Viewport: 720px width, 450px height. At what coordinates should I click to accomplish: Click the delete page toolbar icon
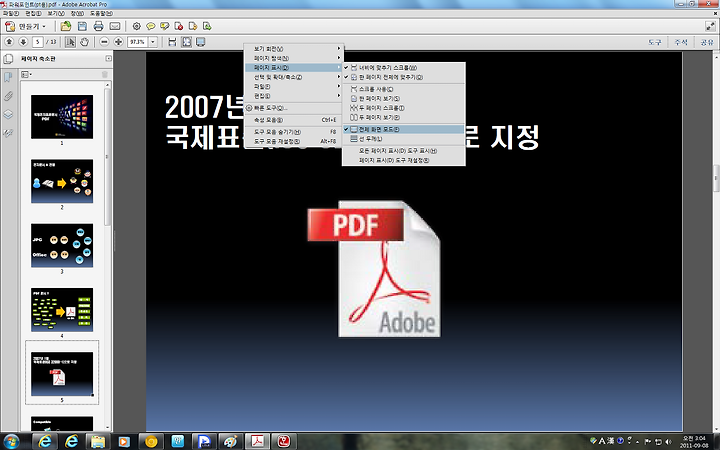coord(179,26)
